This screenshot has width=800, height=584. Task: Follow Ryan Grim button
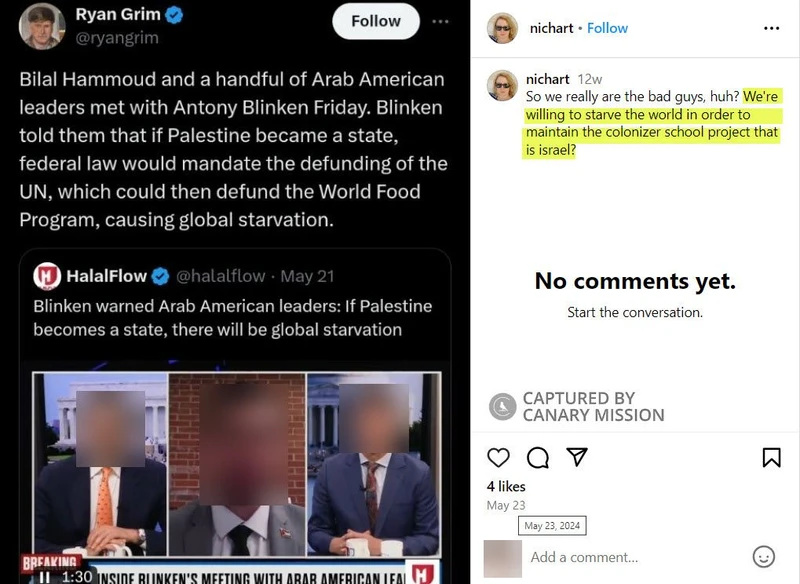click(376, 21)
